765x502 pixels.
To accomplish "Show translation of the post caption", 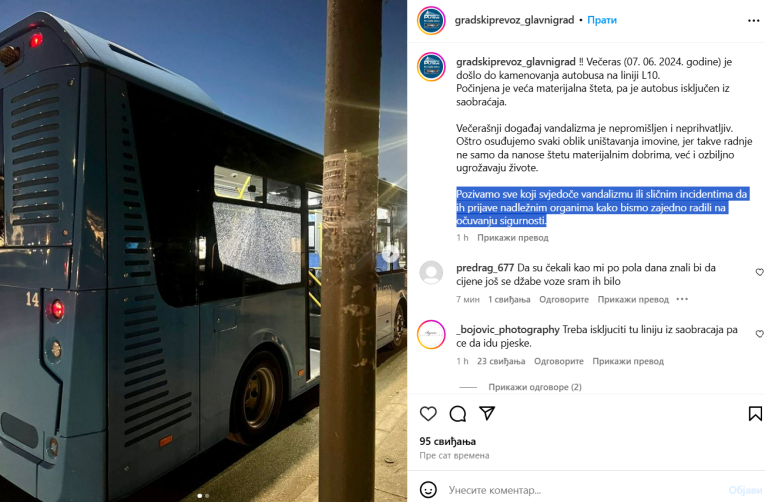I will coord(513,238).
